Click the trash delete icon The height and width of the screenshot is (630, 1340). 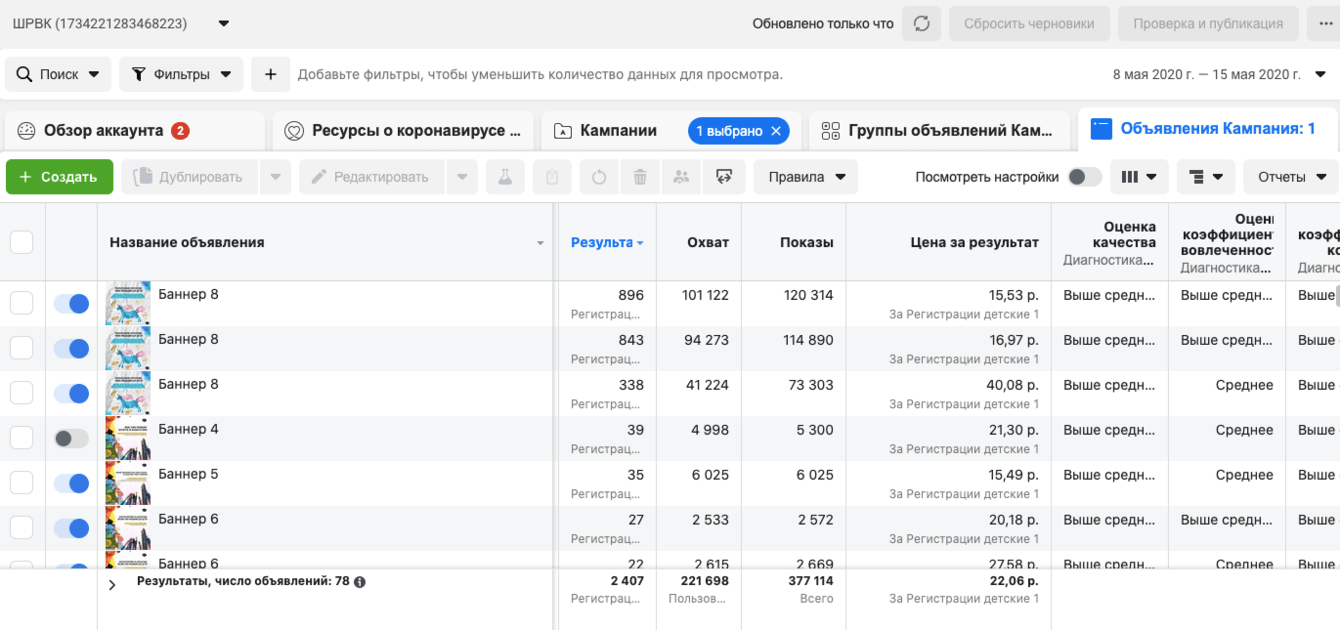[640, 177]
